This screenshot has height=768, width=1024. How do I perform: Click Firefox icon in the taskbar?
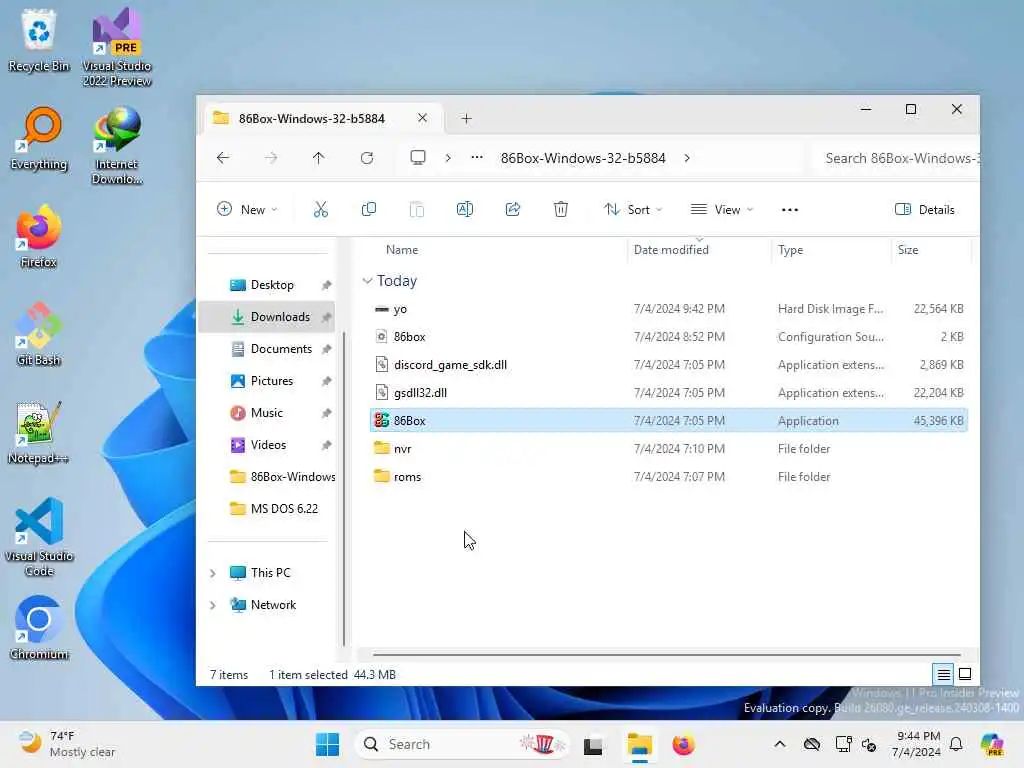coord(683,744)
